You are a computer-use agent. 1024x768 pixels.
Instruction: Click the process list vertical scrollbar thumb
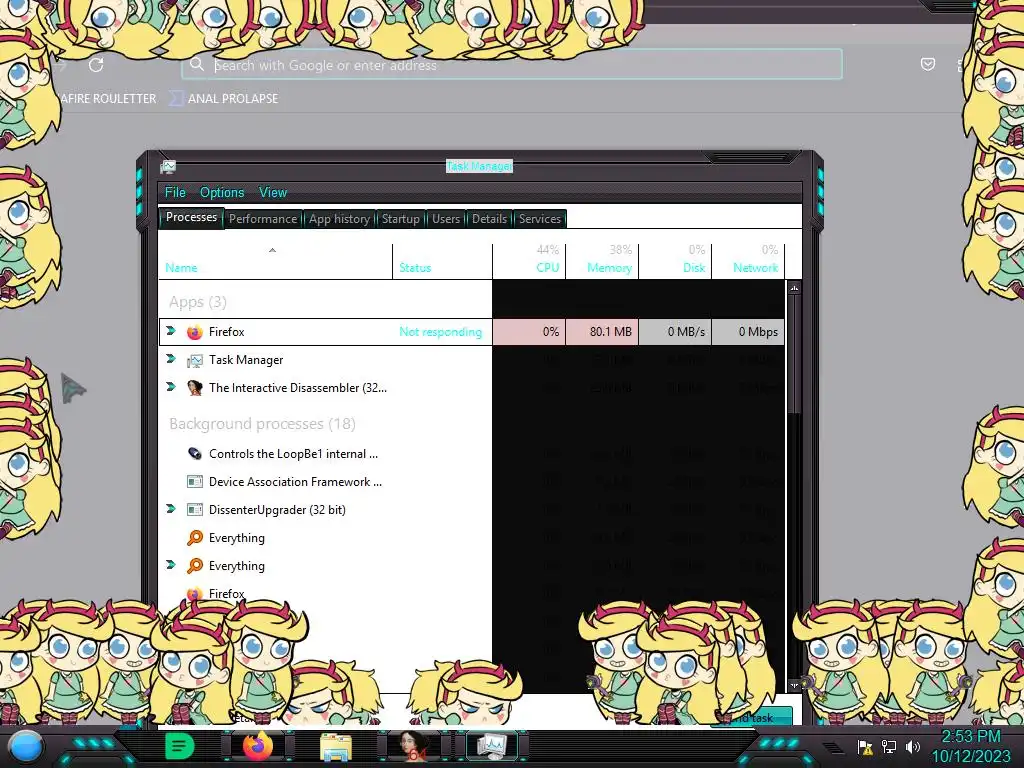[x=794, y=354]
